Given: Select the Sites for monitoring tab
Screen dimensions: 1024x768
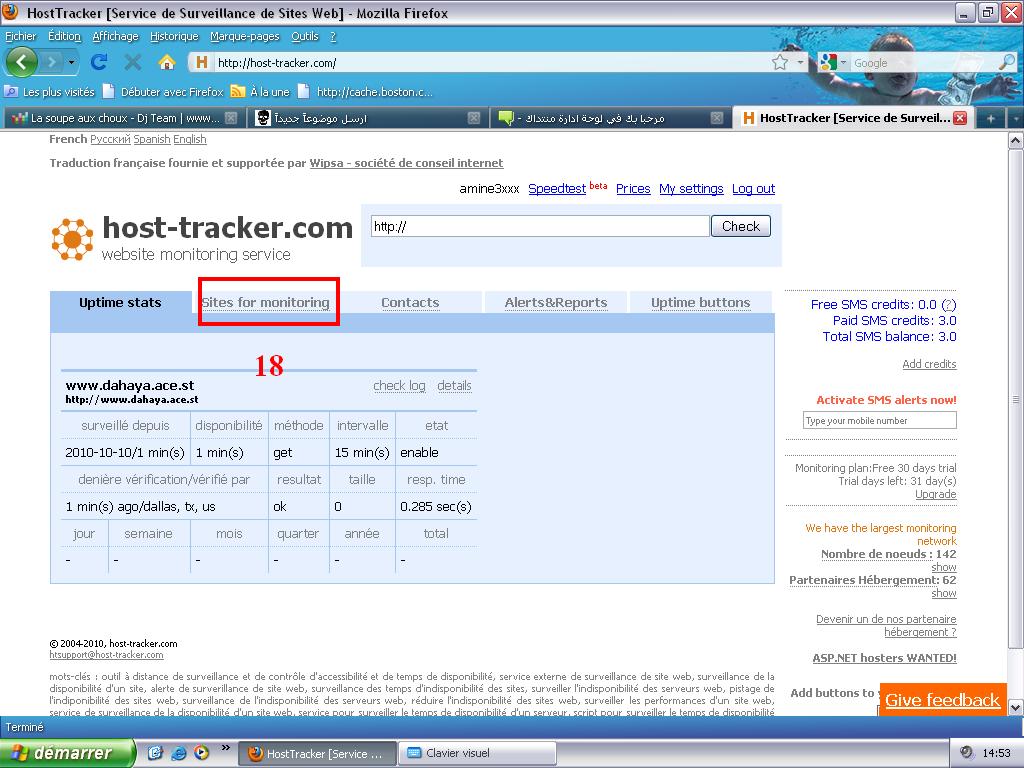Looking at the screenshot, I should [x=265, y=302].
